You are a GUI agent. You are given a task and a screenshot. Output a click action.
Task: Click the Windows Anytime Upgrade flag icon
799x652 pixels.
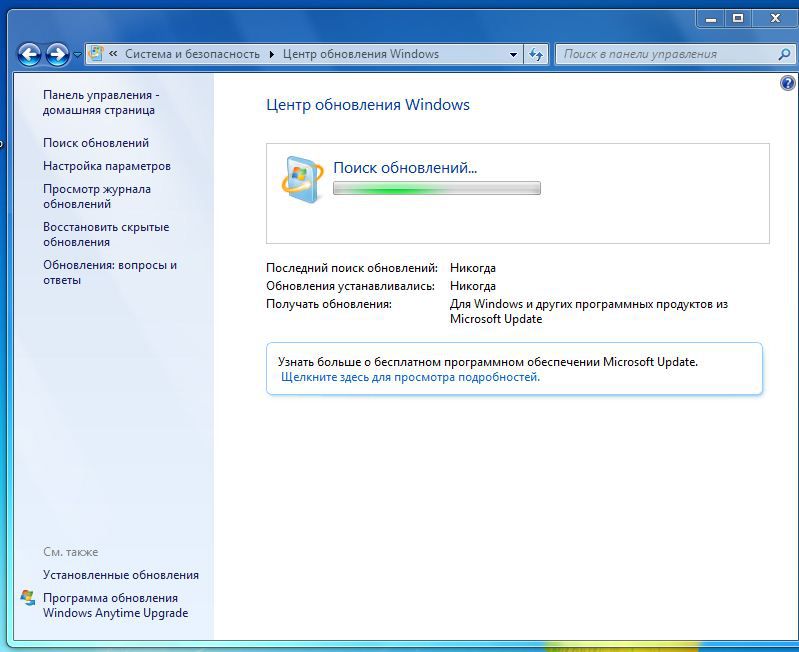[28, 597]
